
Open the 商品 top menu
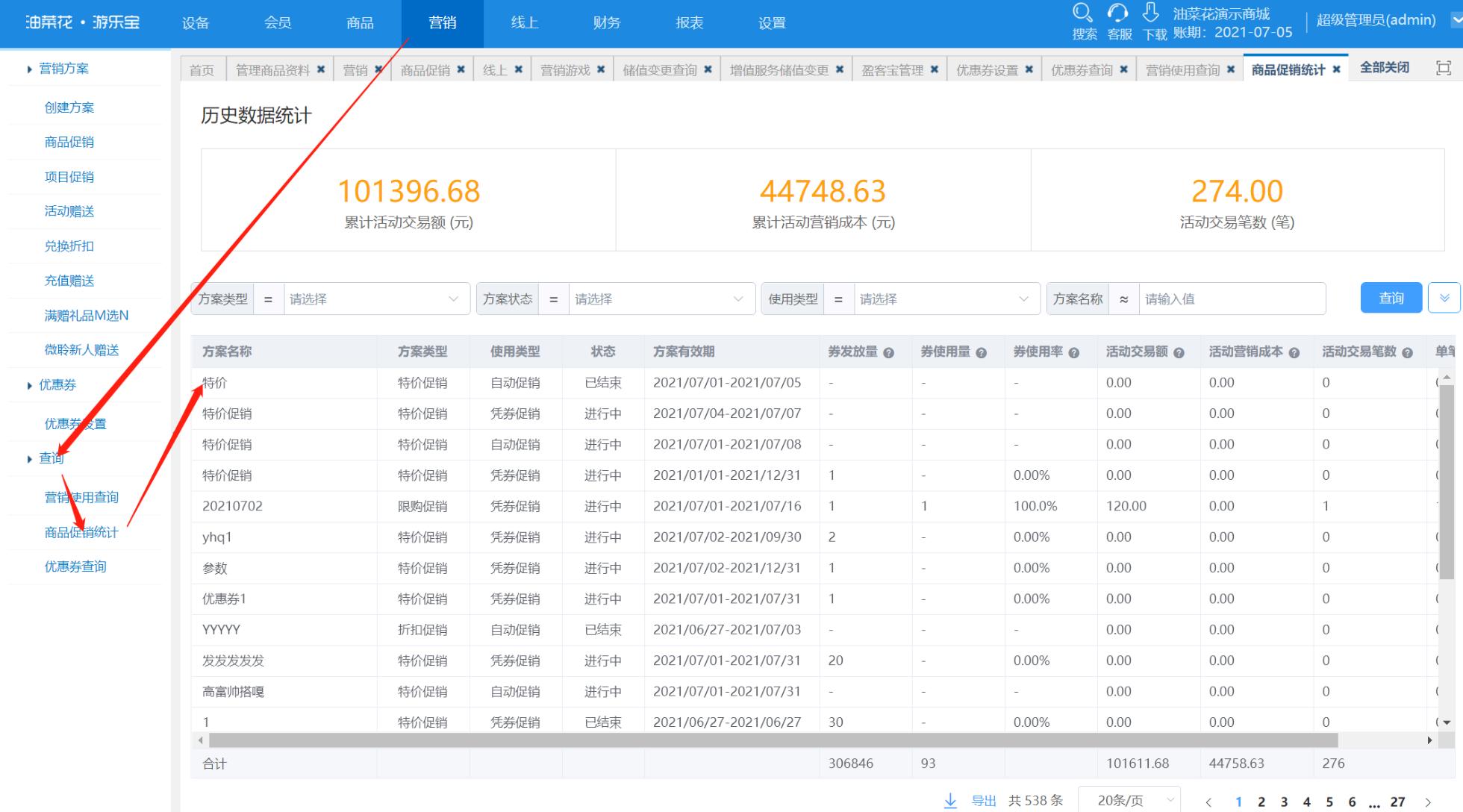pos(360,23)
